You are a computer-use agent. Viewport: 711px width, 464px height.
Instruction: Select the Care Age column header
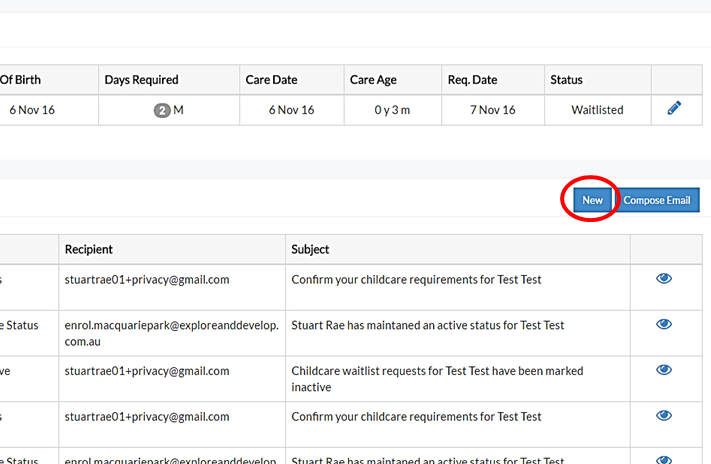(x=375, y=80)
